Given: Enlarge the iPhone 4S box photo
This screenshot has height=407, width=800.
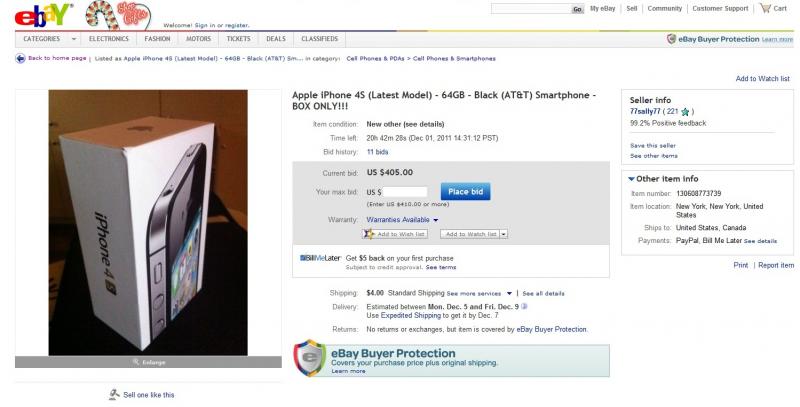Looking at the screenshot, I should coord(148,362).
